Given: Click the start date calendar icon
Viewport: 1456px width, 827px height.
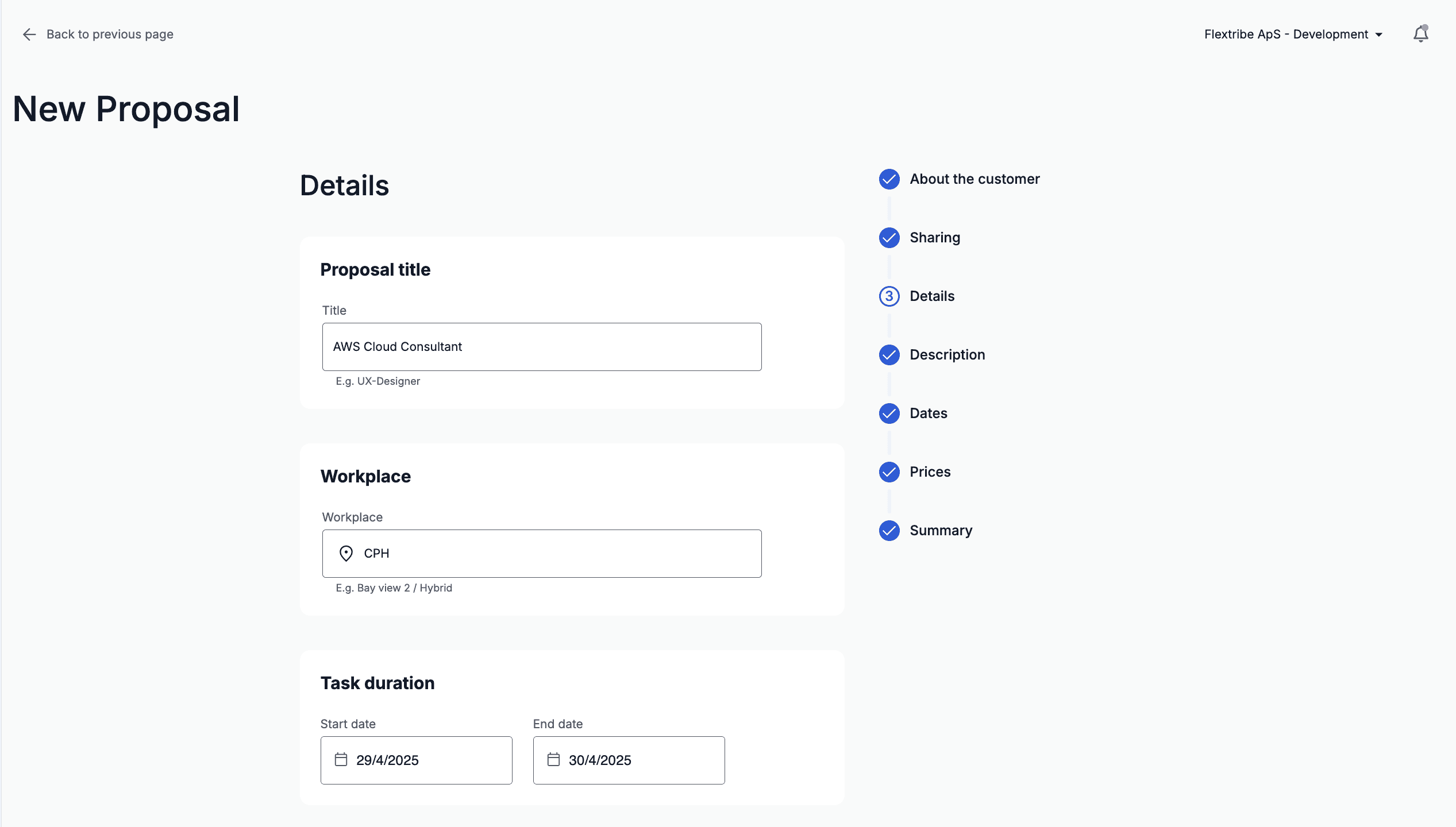Looking at the screenshot, I should (x=341, y=760).
